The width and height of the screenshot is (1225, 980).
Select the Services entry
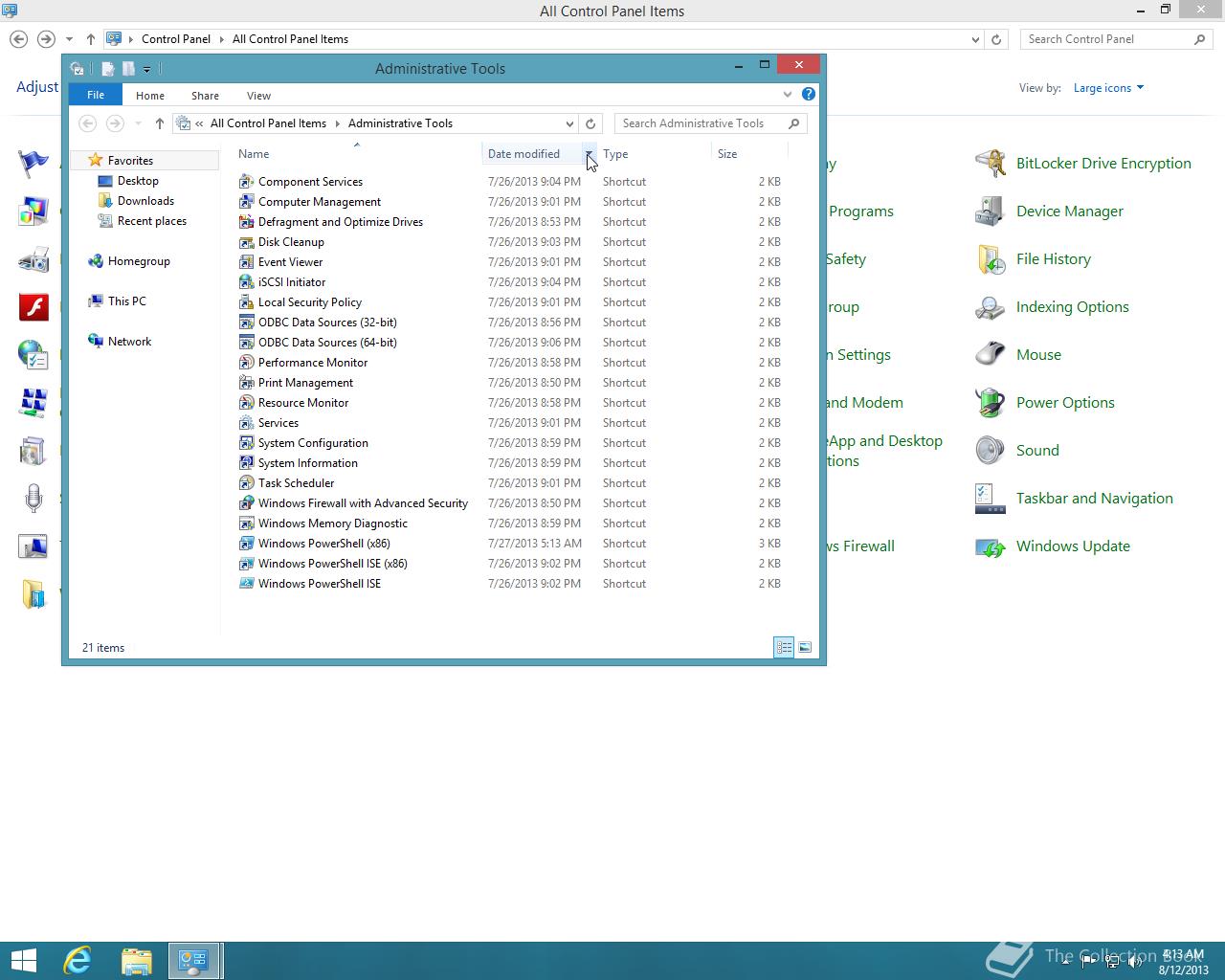(278, 423)
